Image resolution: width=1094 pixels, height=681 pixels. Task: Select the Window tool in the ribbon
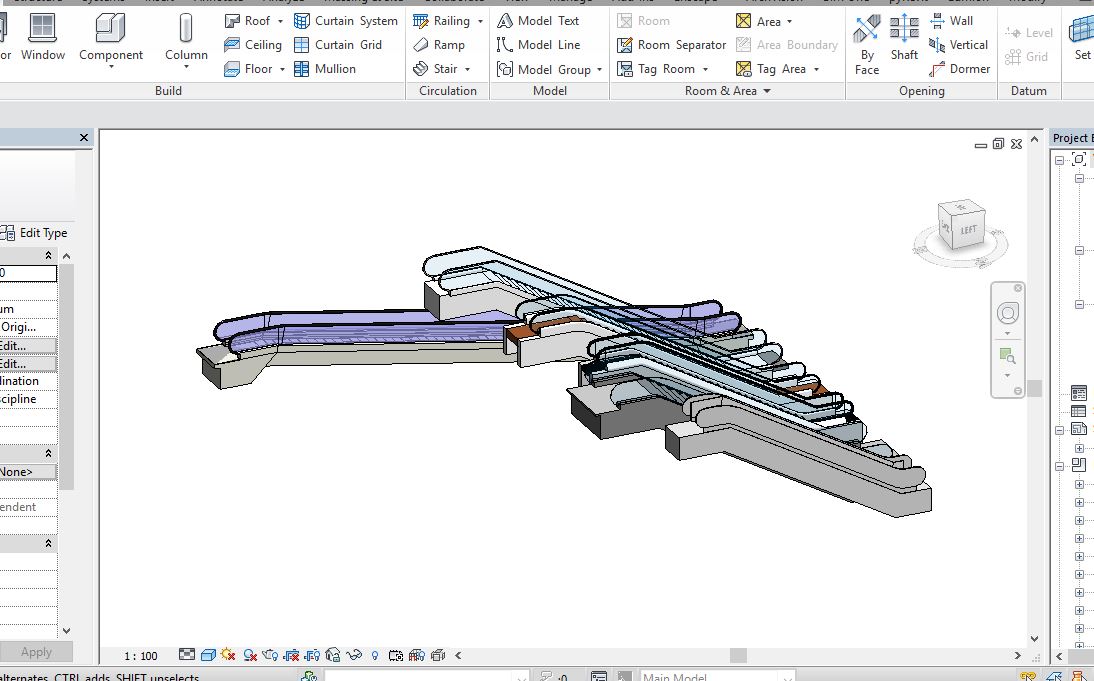click(x=42, y=38)
